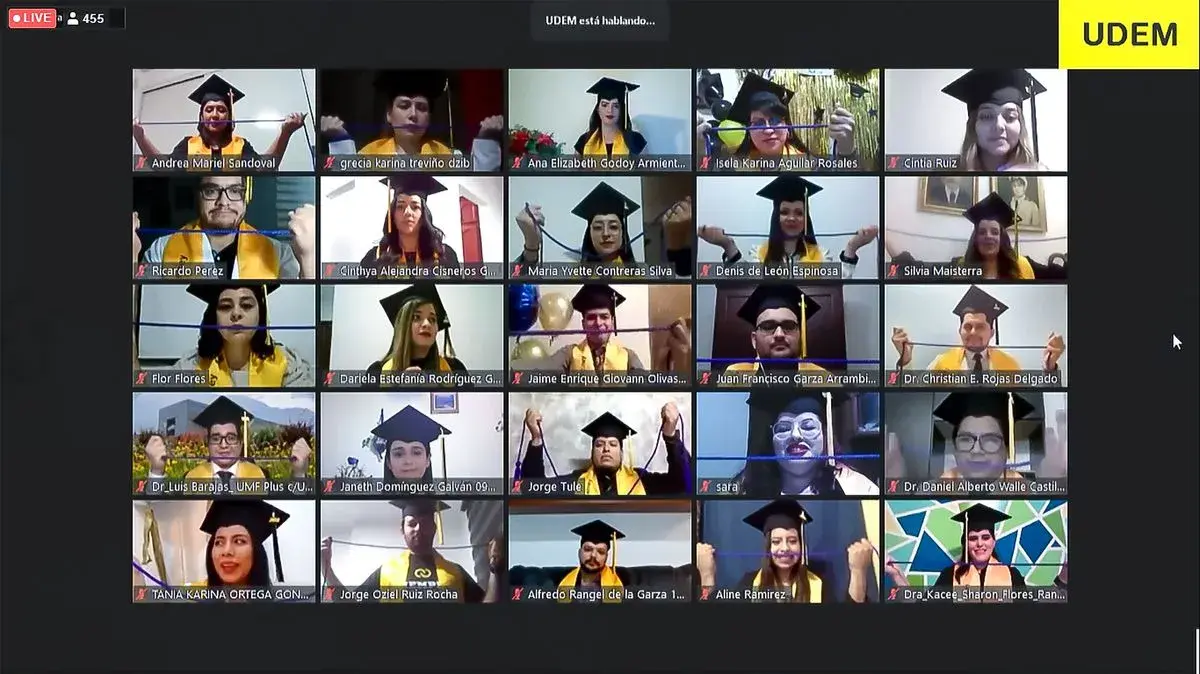Click muted microphone icon beside Jorge Tule

[x=518, y=487]
